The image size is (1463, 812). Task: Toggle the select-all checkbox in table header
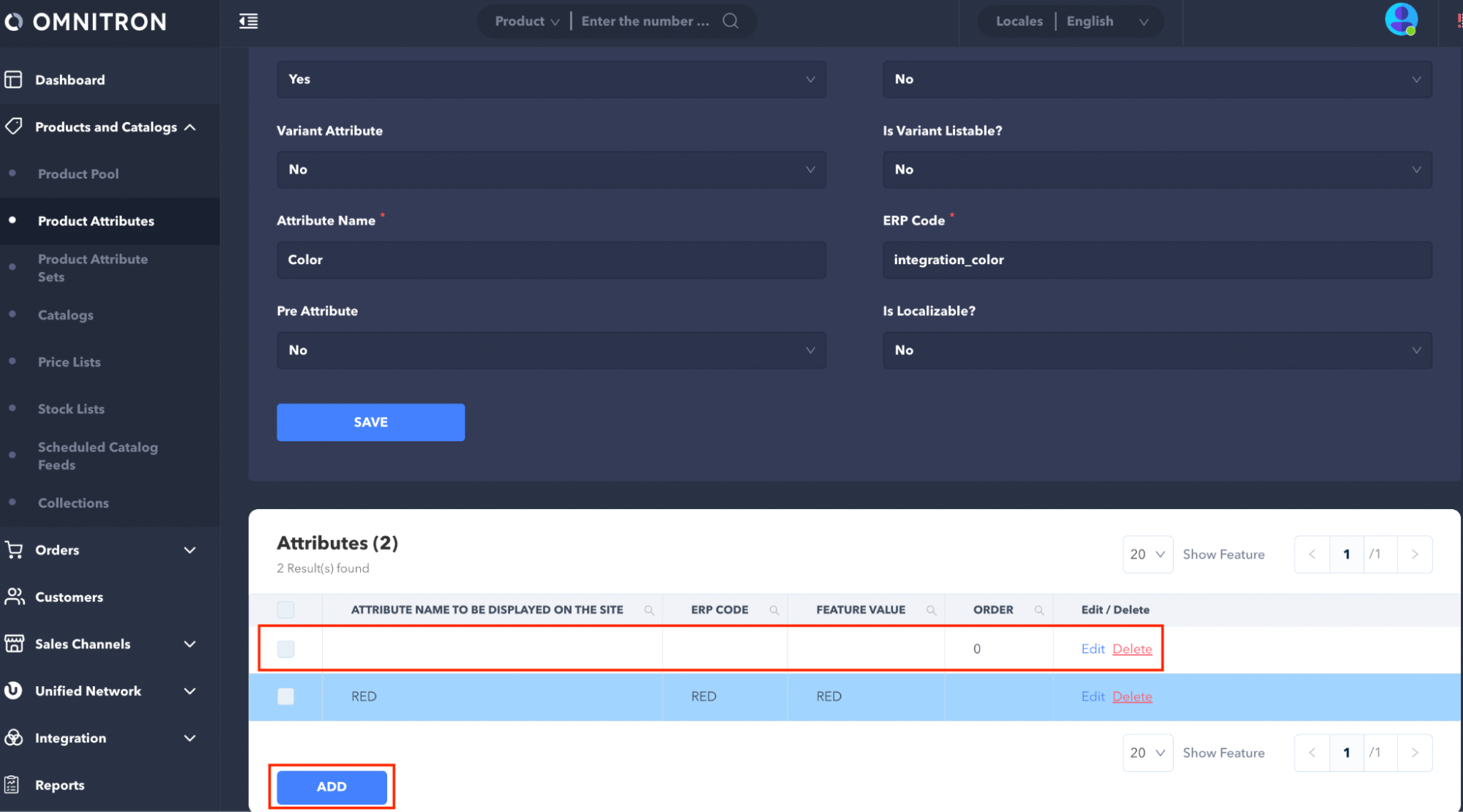pyautogui.click(x=285, y=609)
